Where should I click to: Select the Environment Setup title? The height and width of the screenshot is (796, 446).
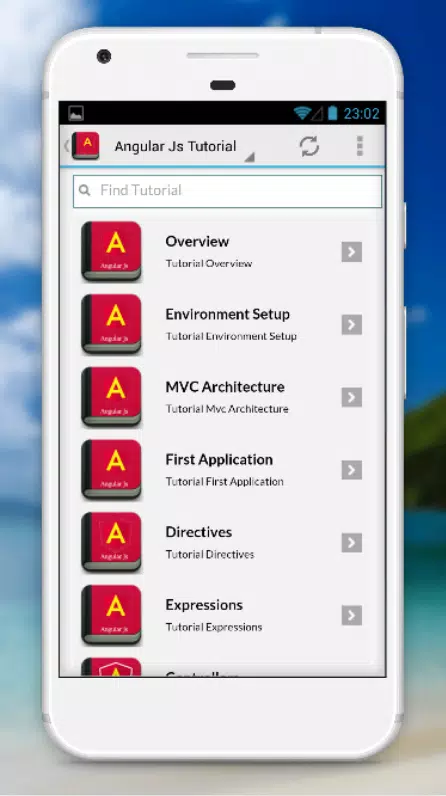click(227, 314)
